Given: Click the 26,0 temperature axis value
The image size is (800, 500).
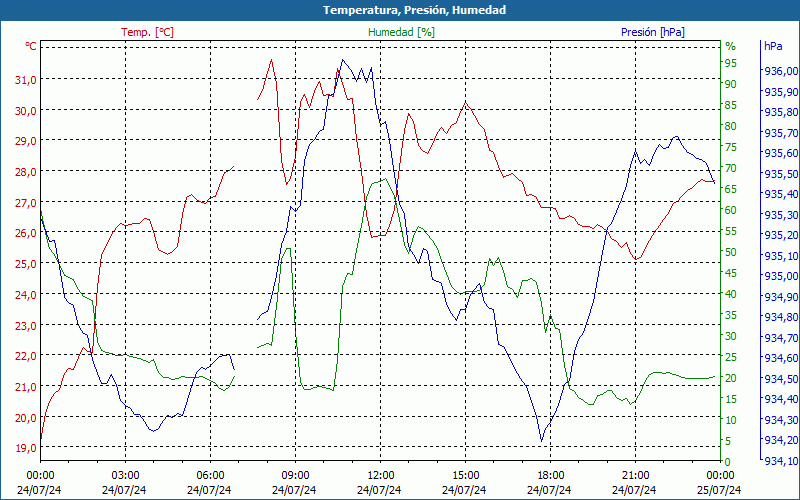Looking at the screenshot, I should point(26,233).
